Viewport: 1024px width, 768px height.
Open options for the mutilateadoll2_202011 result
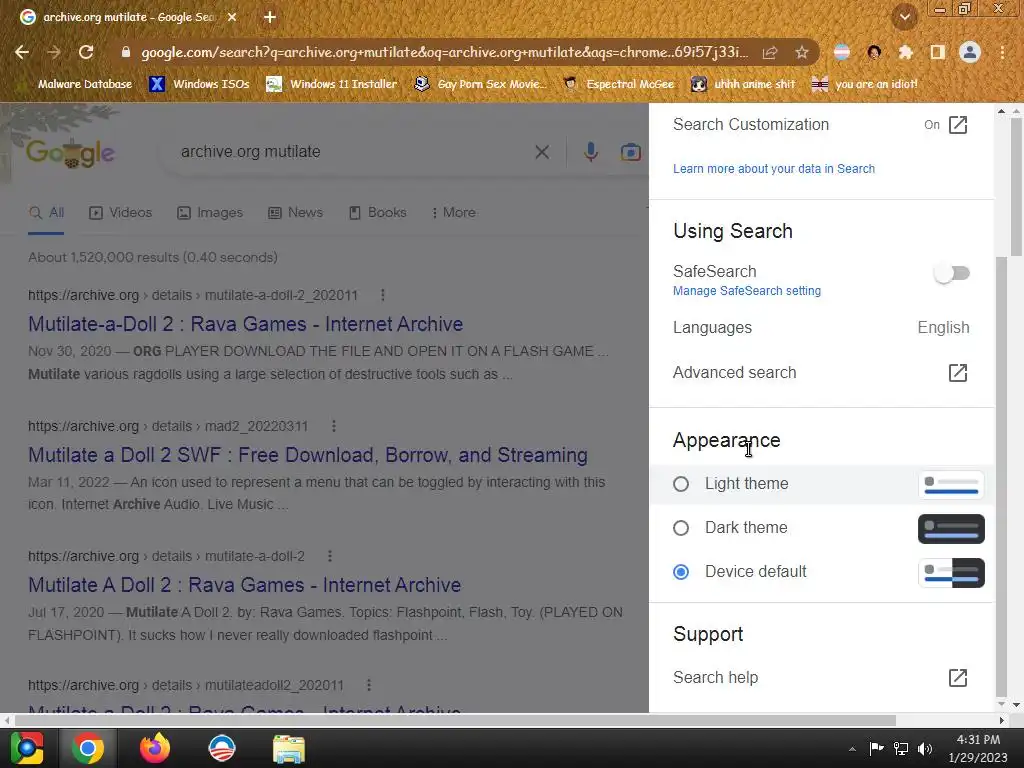(369, 685)
